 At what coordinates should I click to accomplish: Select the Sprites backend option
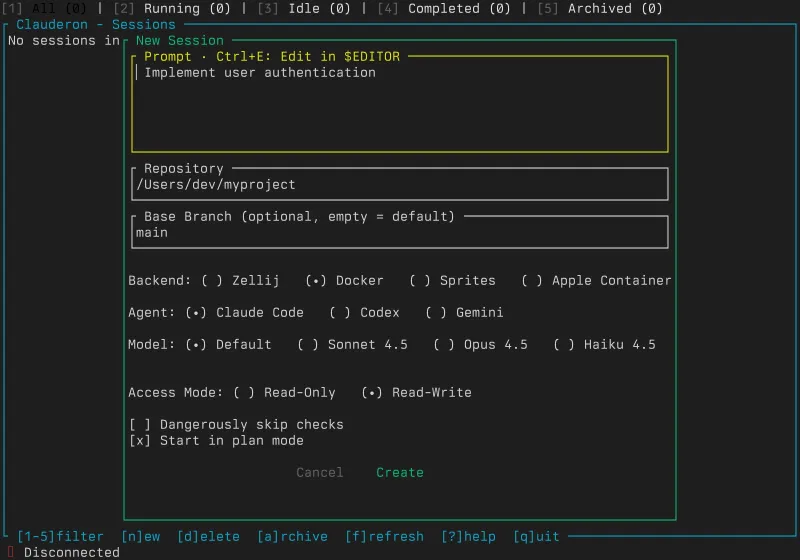452,281
